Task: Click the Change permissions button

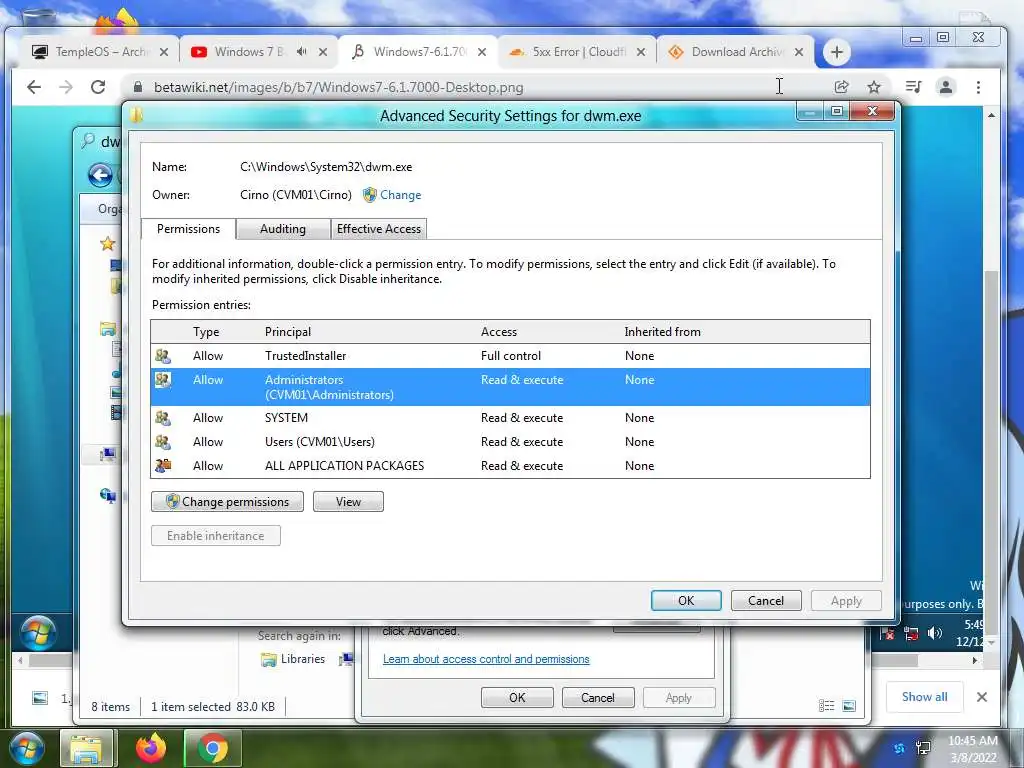Action: pos(227,502)
